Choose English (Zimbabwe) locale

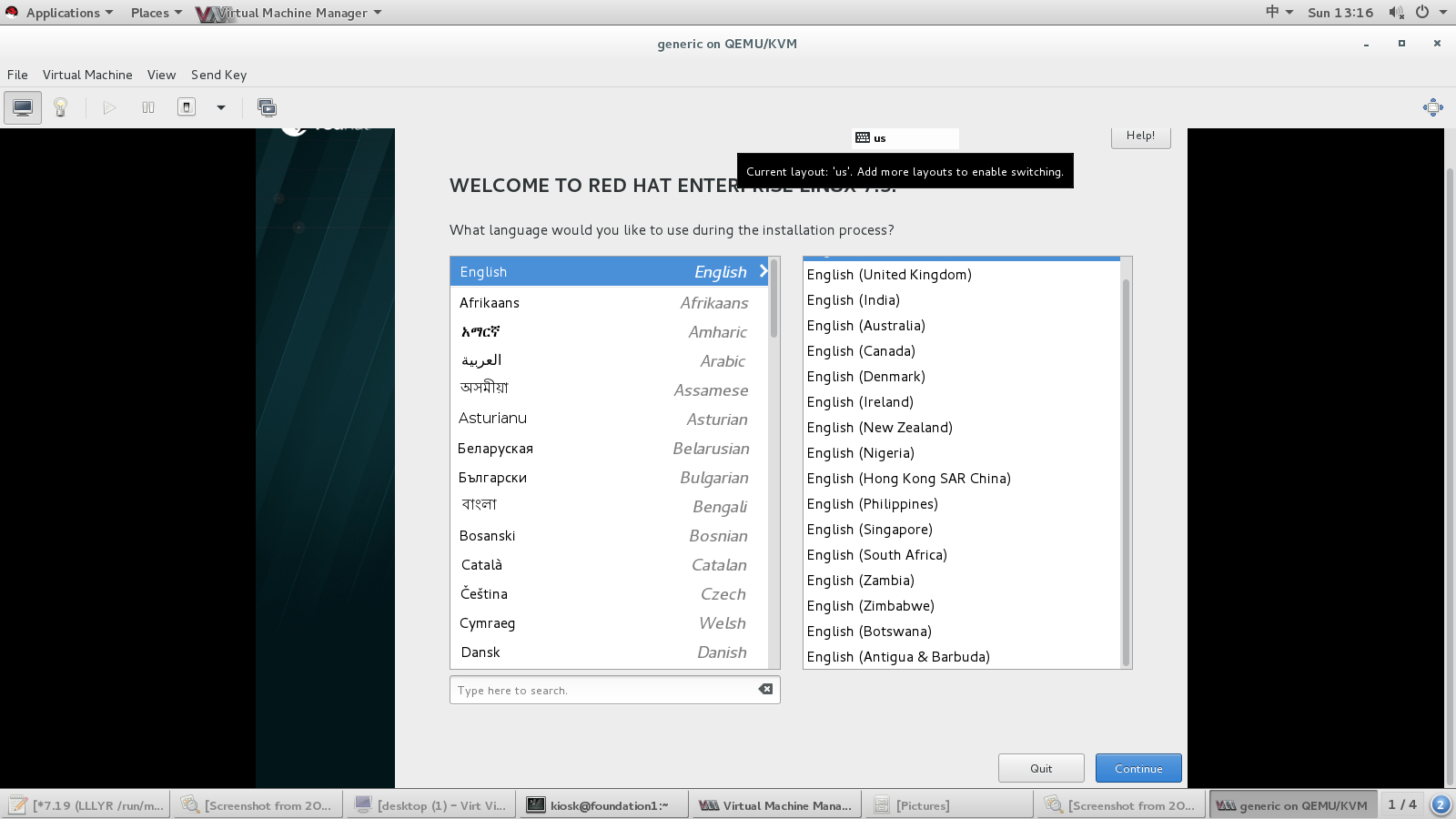pos(961,605)
